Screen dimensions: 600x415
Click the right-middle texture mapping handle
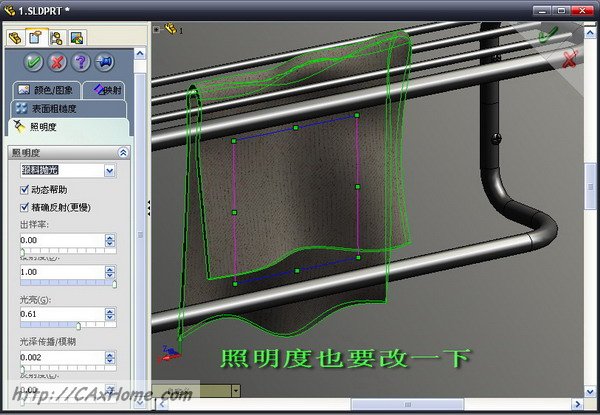(x=358, y=187)
